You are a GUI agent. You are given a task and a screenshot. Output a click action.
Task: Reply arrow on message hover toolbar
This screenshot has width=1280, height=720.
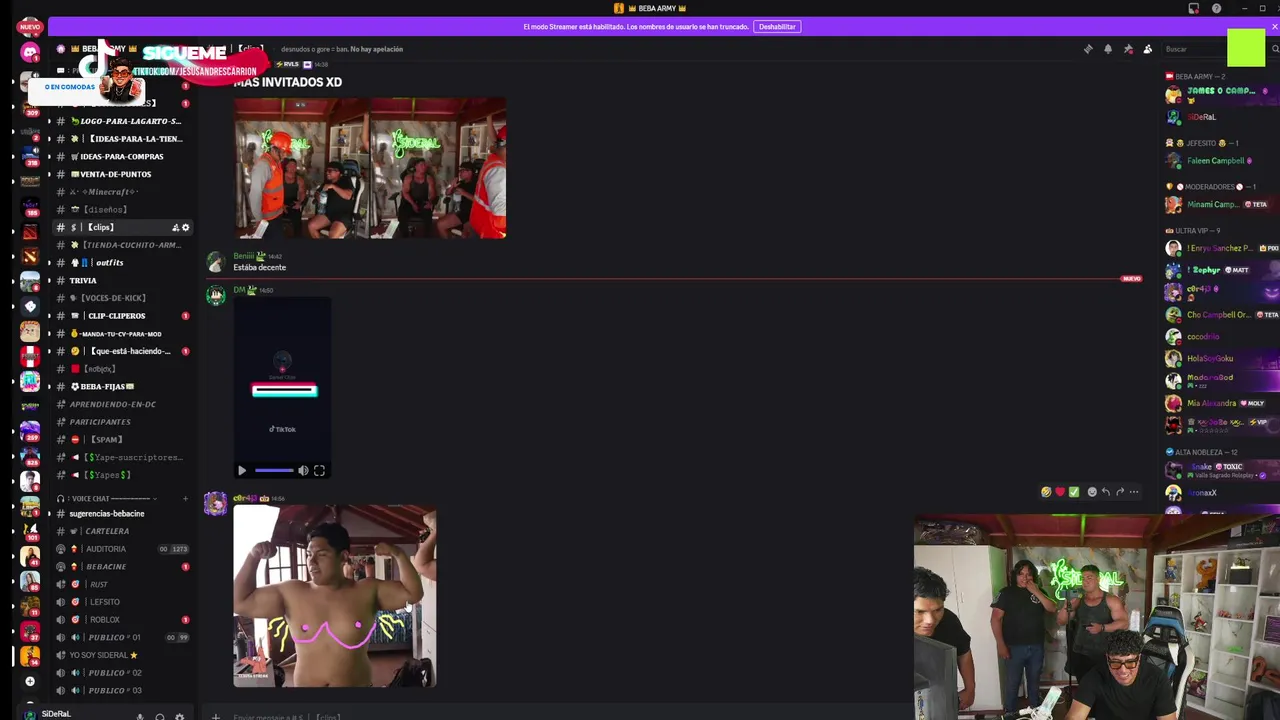pyautogui.click(x=1106, y=492)
